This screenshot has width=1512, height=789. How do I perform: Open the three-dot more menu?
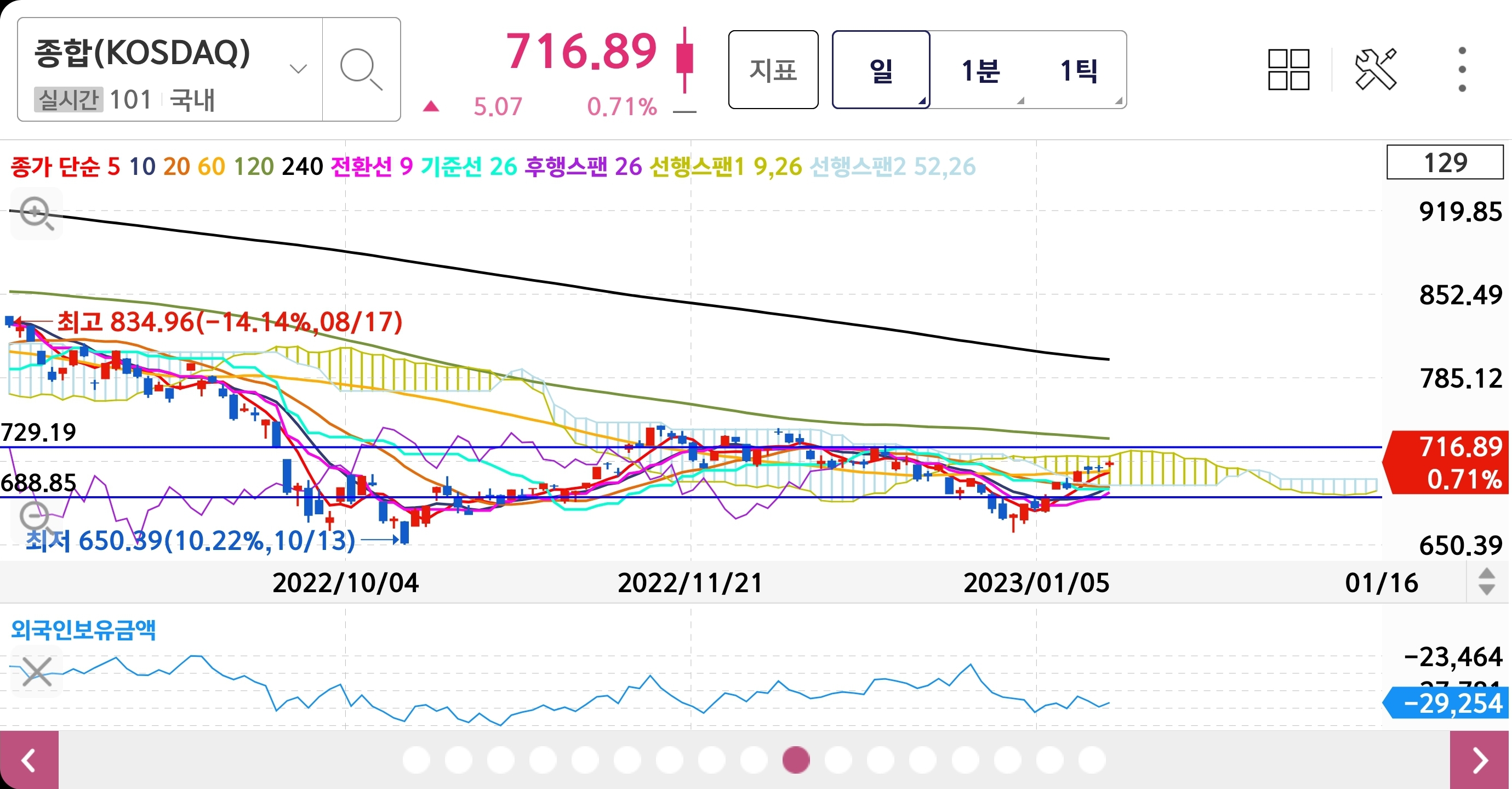click(x=1462, y=69)
